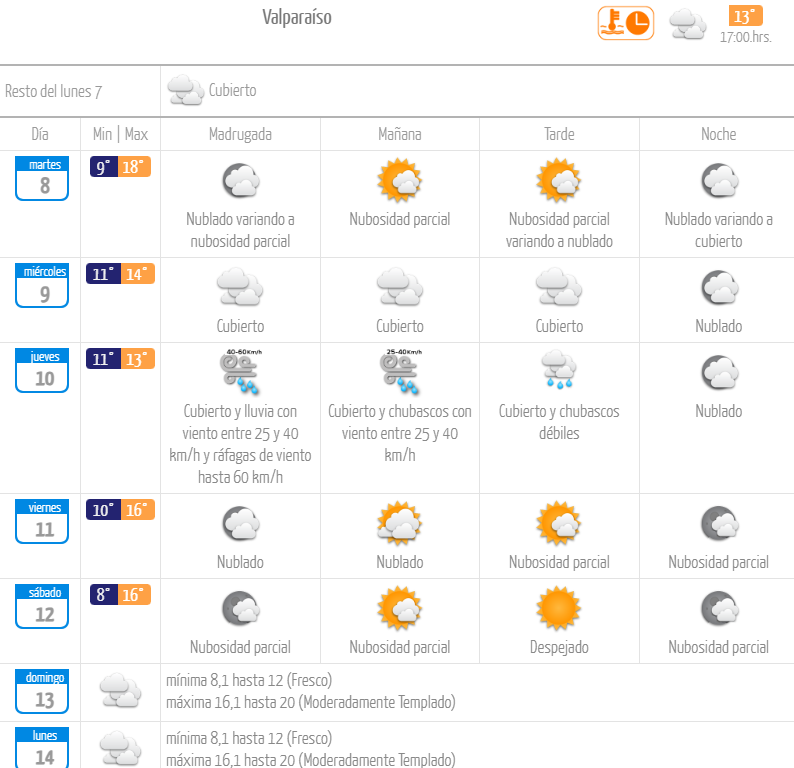Click the Valparaíso city title

point(297,18)
